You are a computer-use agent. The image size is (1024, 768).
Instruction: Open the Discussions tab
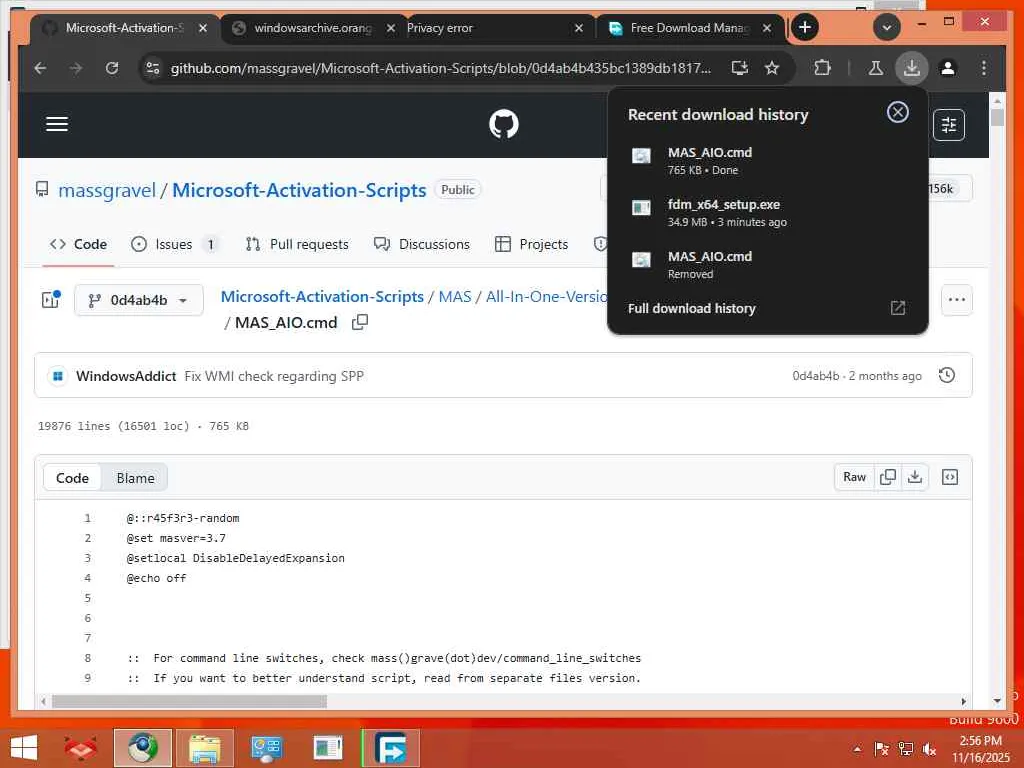(422, 244)
